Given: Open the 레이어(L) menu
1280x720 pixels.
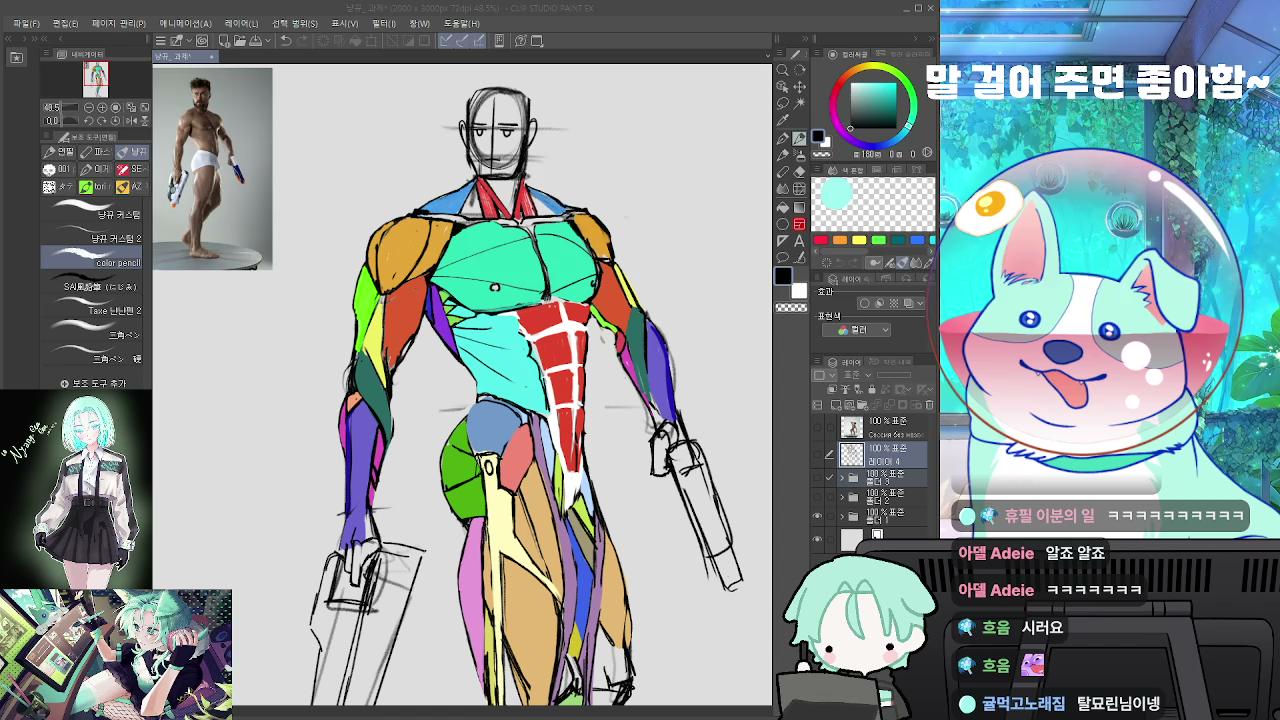Looking at the screenshot, I should 241,23.
